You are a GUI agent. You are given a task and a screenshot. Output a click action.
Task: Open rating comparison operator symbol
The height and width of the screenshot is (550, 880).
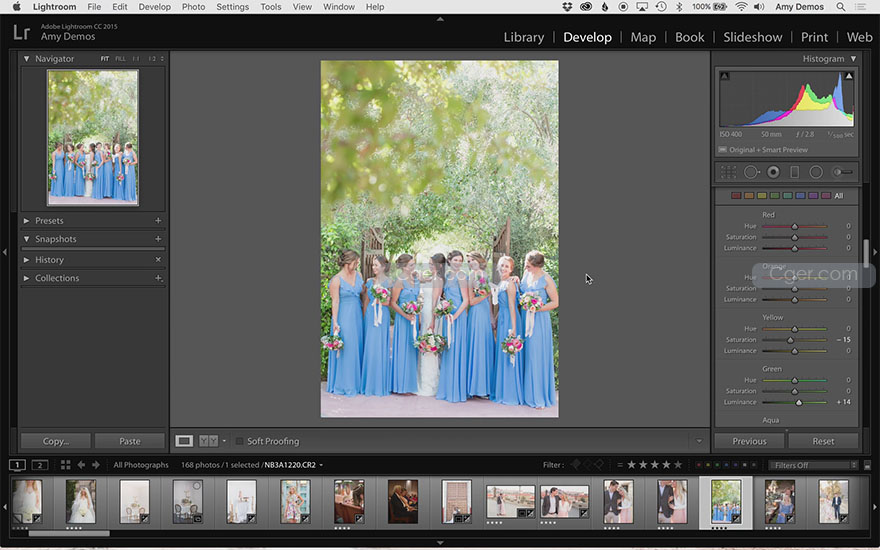coord(620,465)
